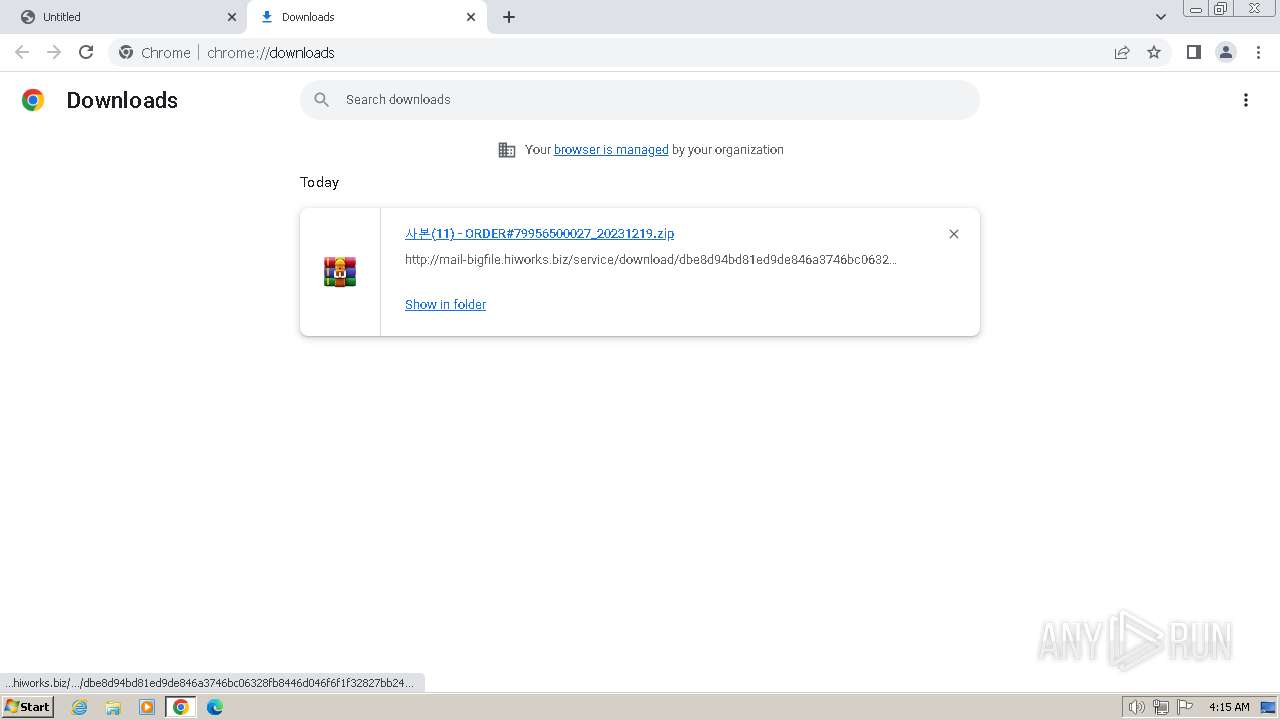Viewport: 1280px width, 720px height.
Task: Go forward using the forward arrow
Action: coord(54,52)
